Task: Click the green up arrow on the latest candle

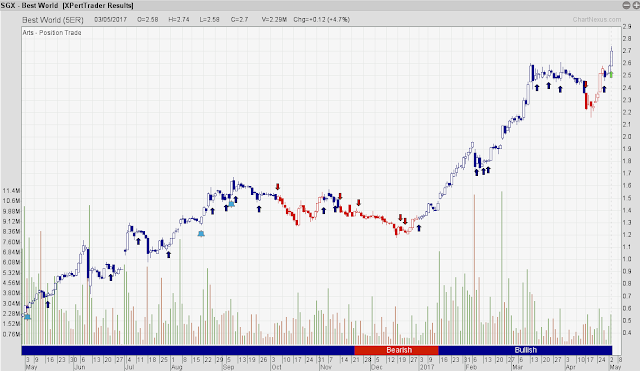Action: [x=611, y=75]
